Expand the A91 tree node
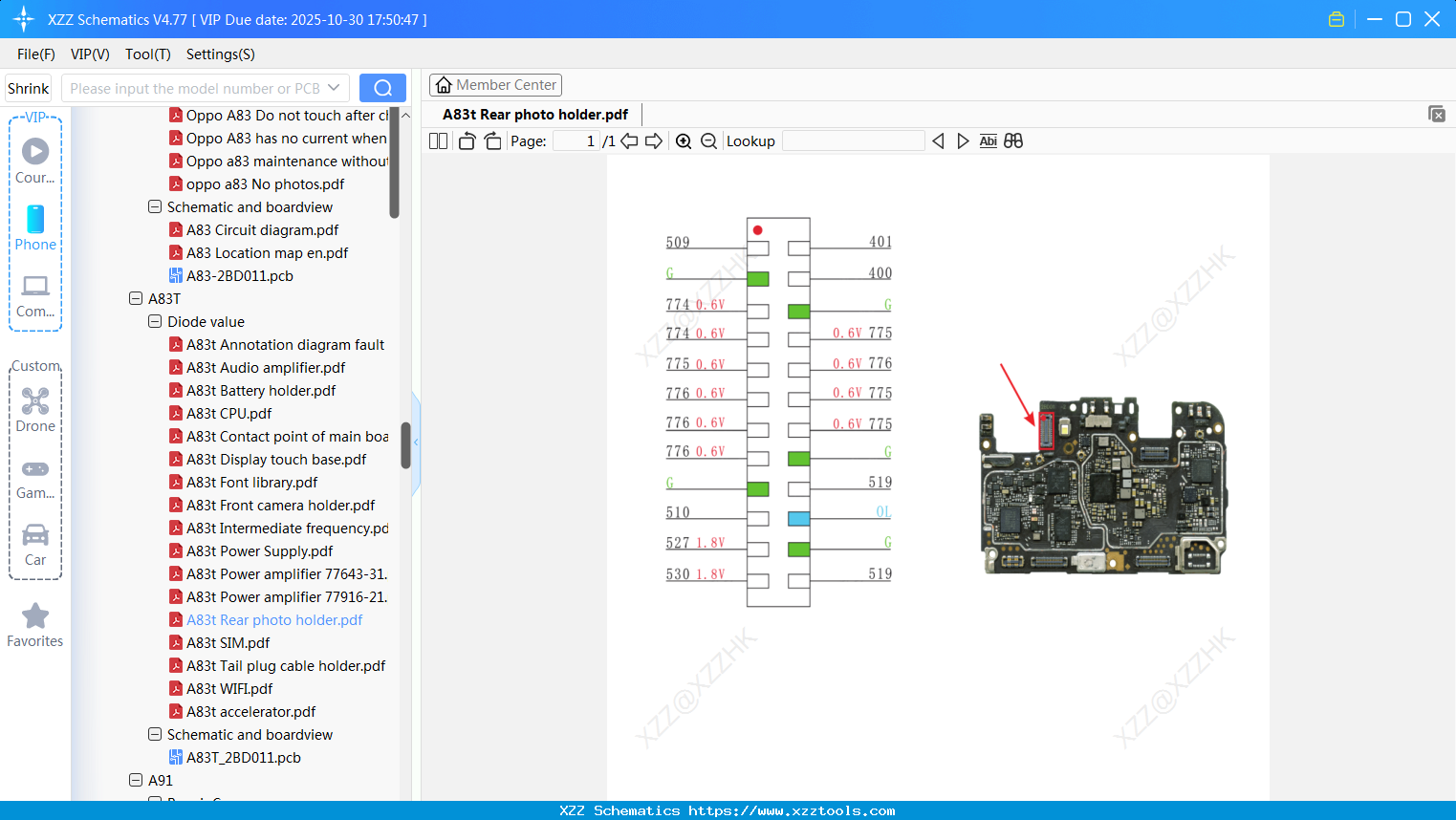This screenshot has width=1456, height=820. 136,780
